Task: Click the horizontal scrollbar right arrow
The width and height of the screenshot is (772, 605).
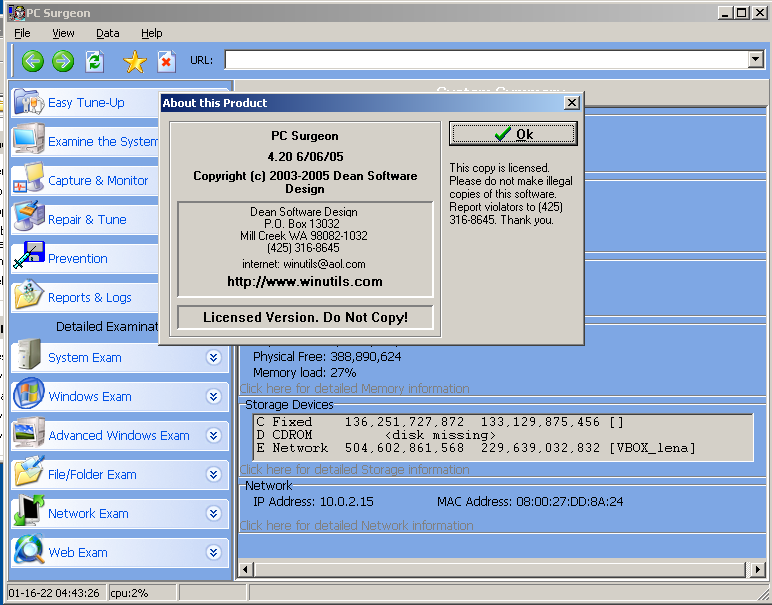Action: pos(758,570)
